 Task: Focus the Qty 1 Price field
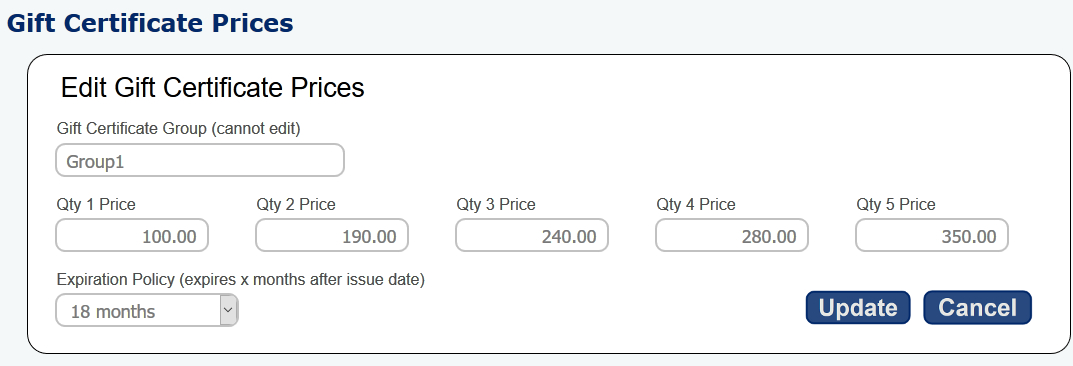click(x=132, y=236)
